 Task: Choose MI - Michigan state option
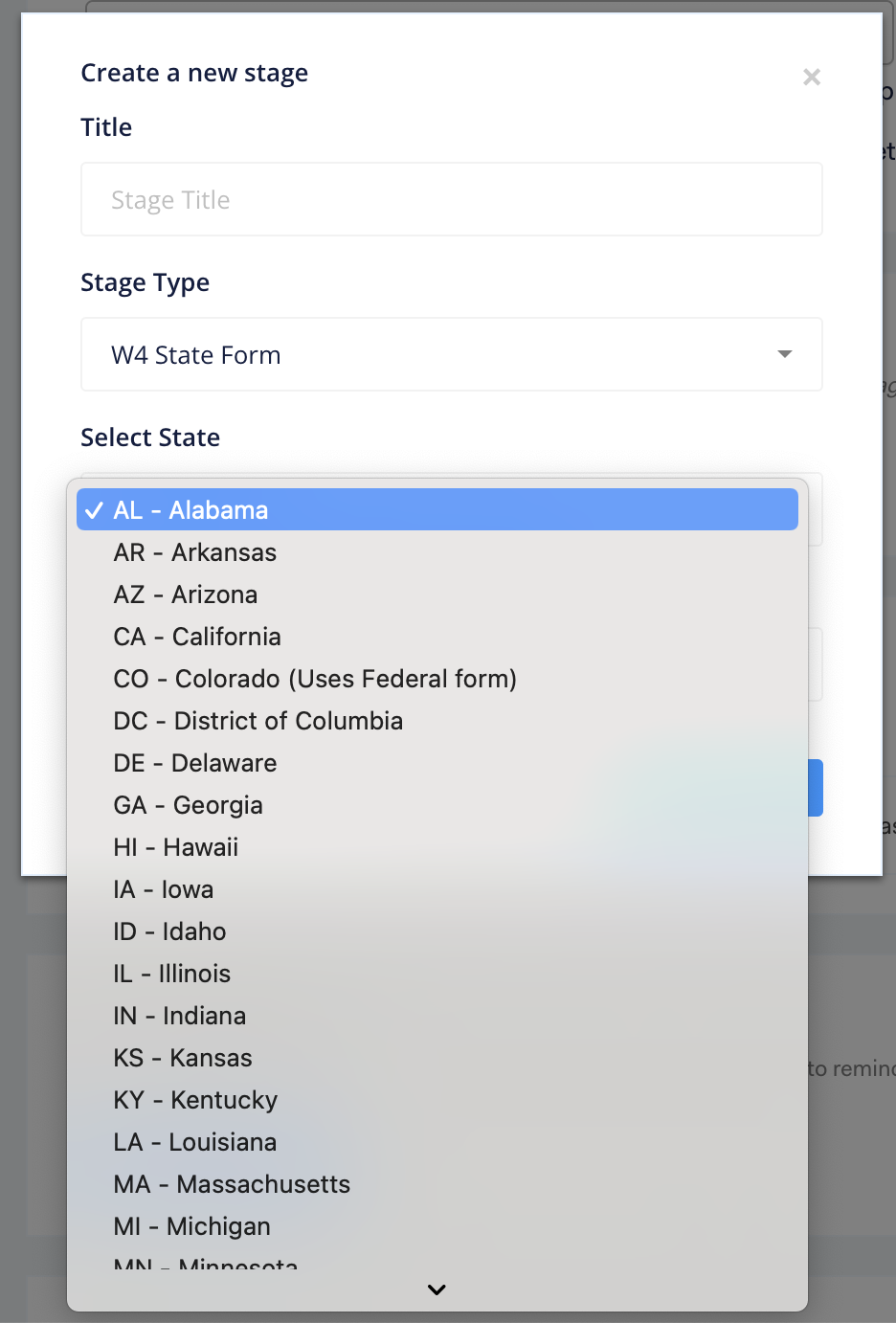click(x=191, y=1226)
